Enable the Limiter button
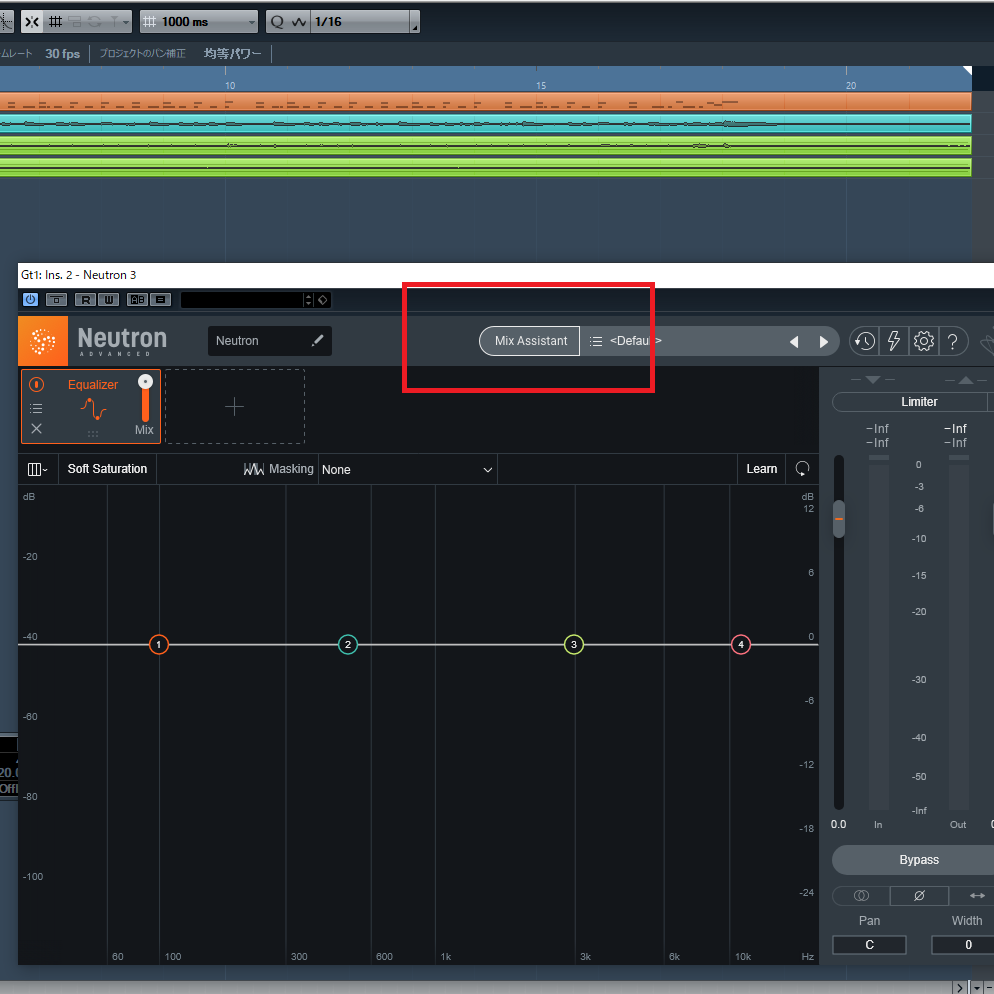The width and height of the screenshot is (994, 994). 910,402
